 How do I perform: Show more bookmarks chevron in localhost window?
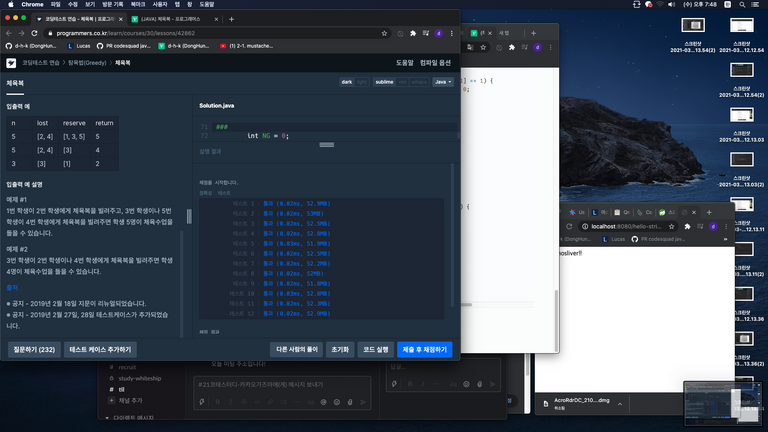(x=725, y=240)
